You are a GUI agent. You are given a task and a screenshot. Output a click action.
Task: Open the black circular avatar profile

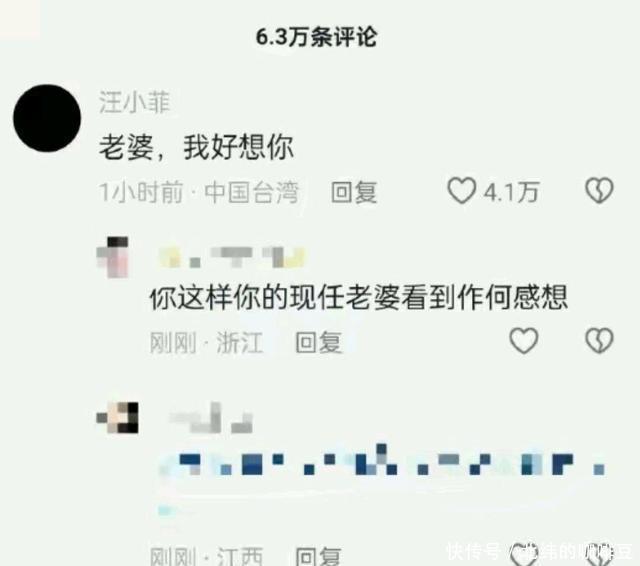47,118
